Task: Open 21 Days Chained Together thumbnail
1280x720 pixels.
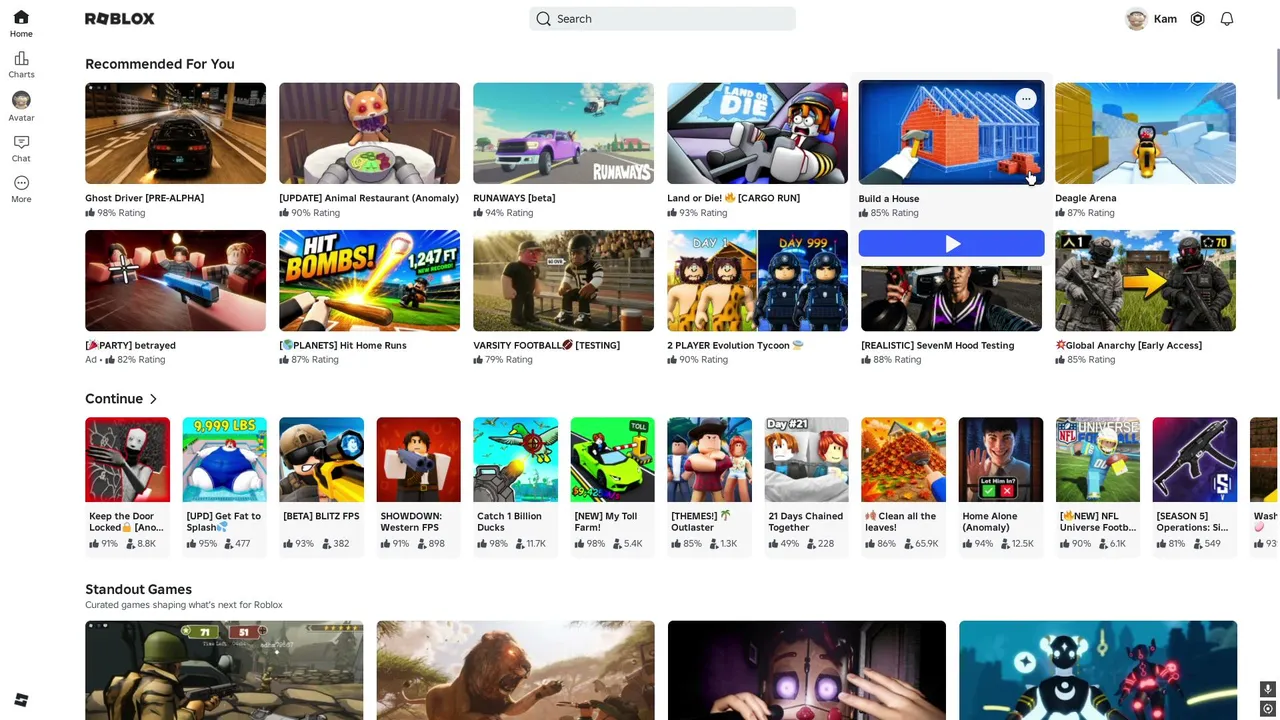Action: click(x=806, y=459)
